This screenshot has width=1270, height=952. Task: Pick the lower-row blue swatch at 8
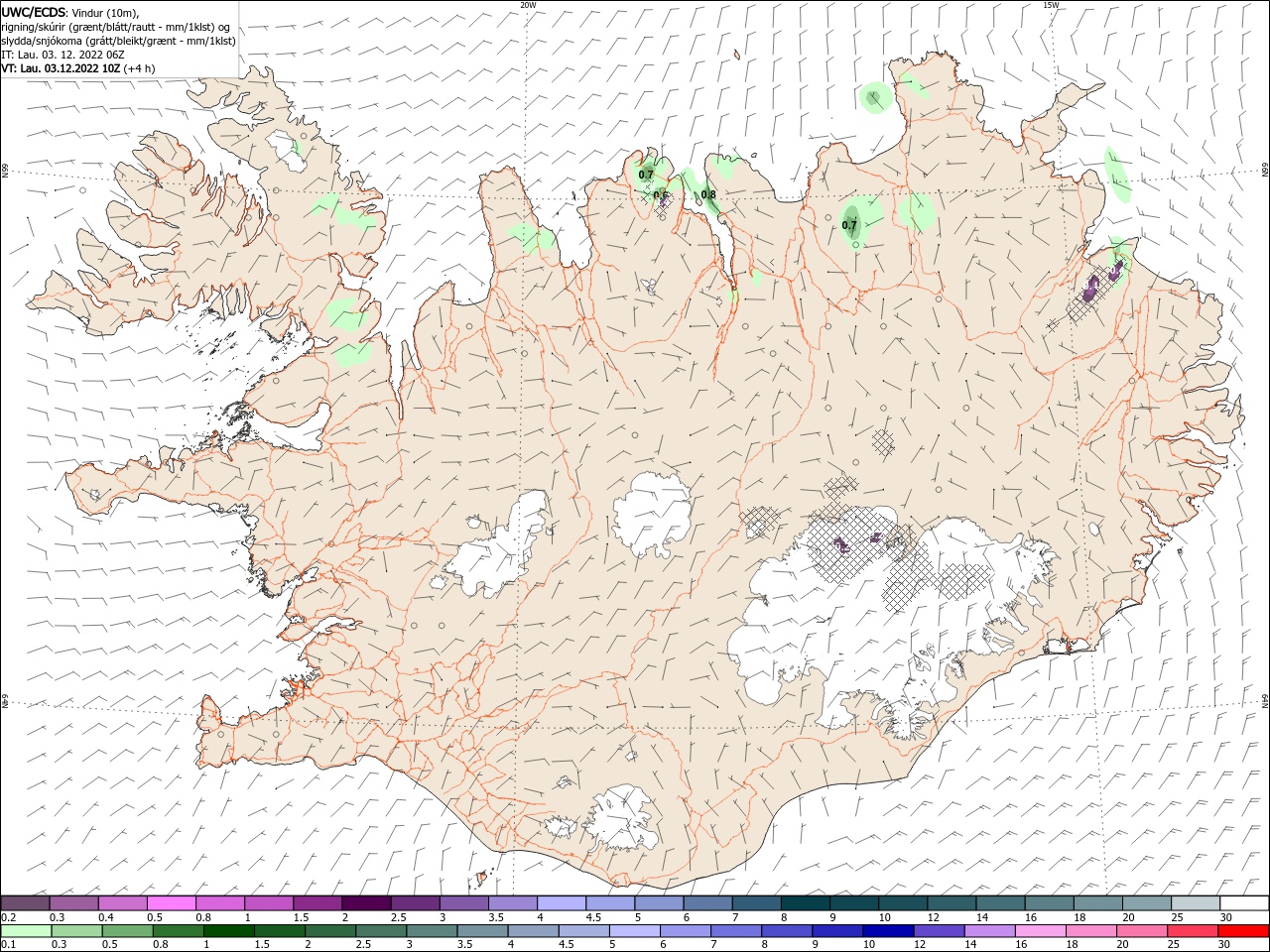(x=786, y=931)
